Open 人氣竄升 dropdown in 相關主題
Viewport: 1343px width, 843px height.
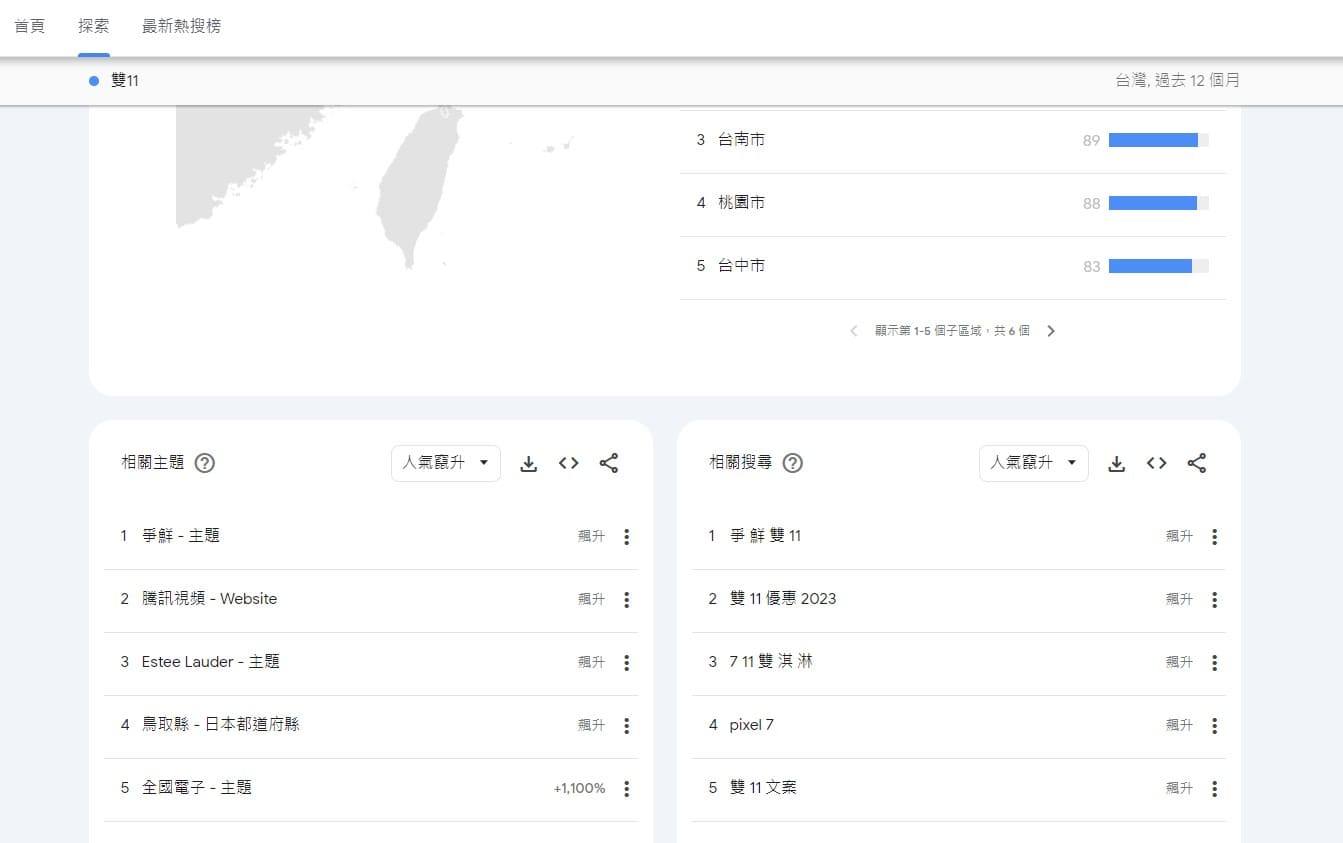[446, 463]
